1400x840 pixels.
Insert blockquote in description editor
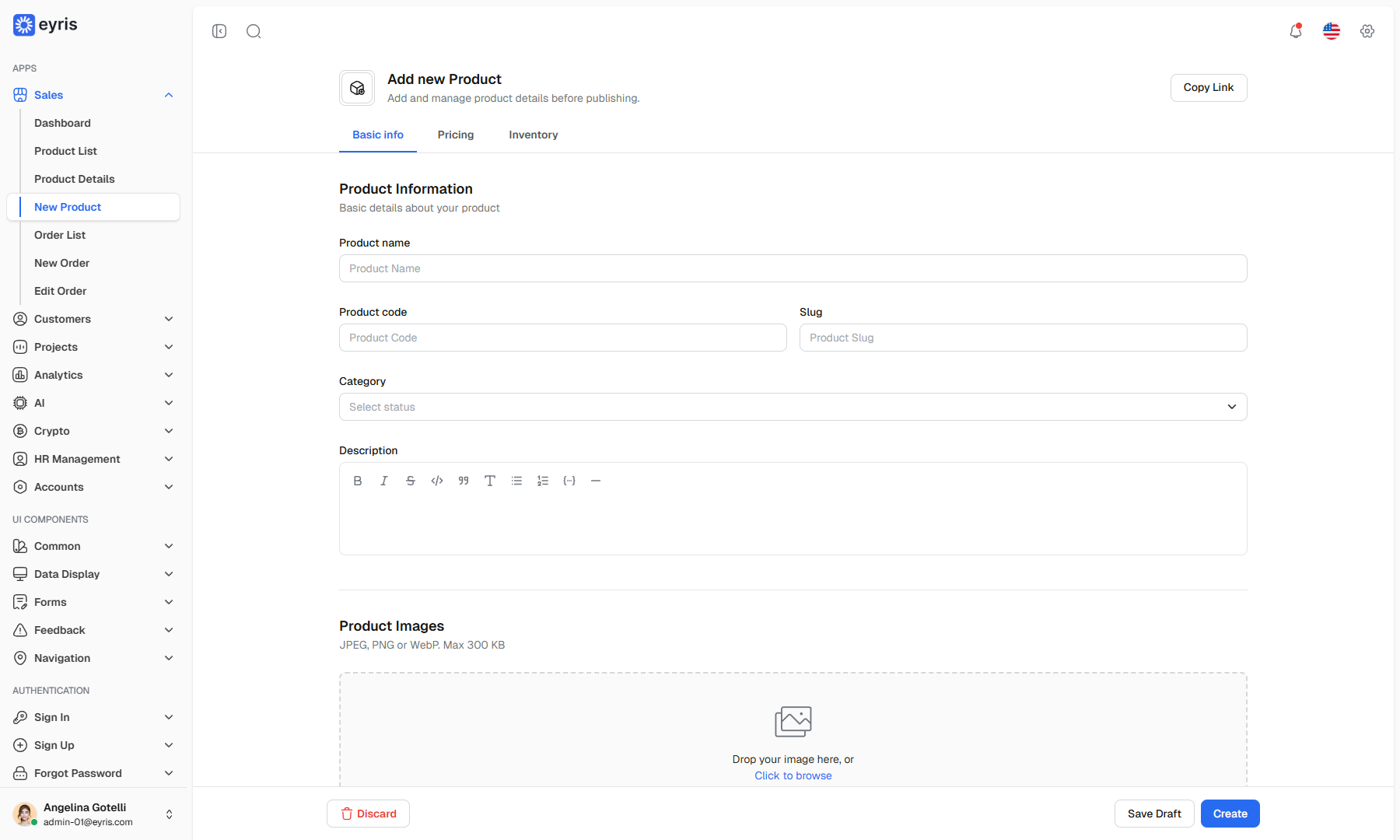pos(464,481)
